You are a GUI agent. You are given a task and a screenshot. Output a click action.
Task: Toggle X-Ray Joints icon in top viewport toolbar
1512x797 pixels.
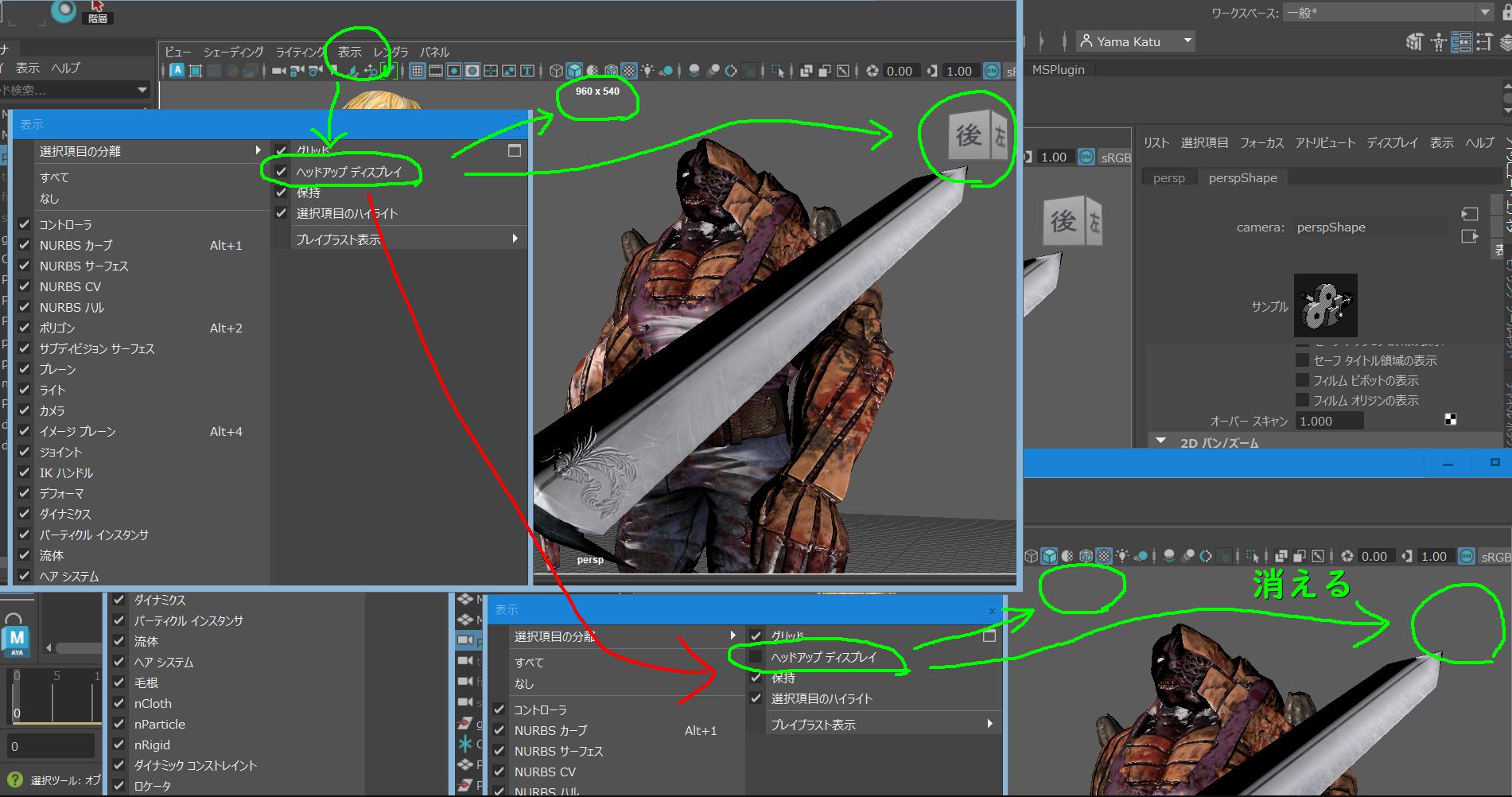(x=843, y=71)
